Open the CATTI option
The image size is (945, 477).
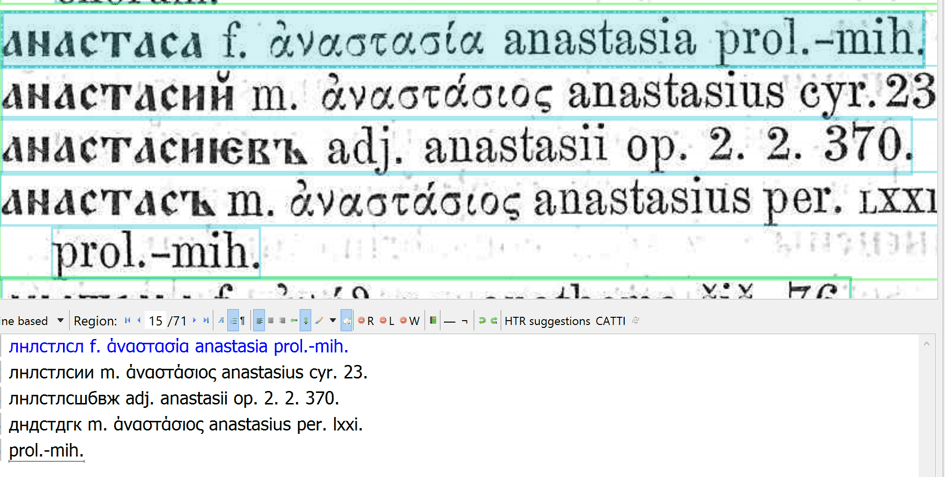coord(610,321)
